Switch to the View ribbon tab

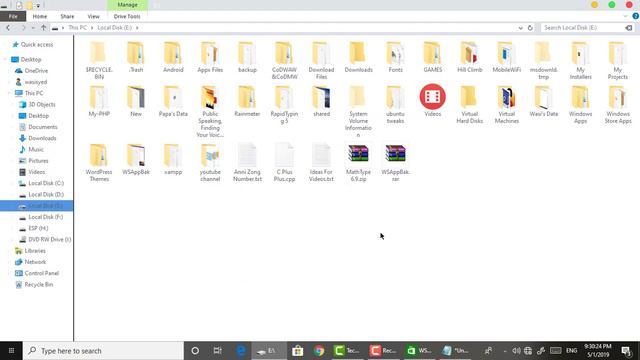pos(93,16)
